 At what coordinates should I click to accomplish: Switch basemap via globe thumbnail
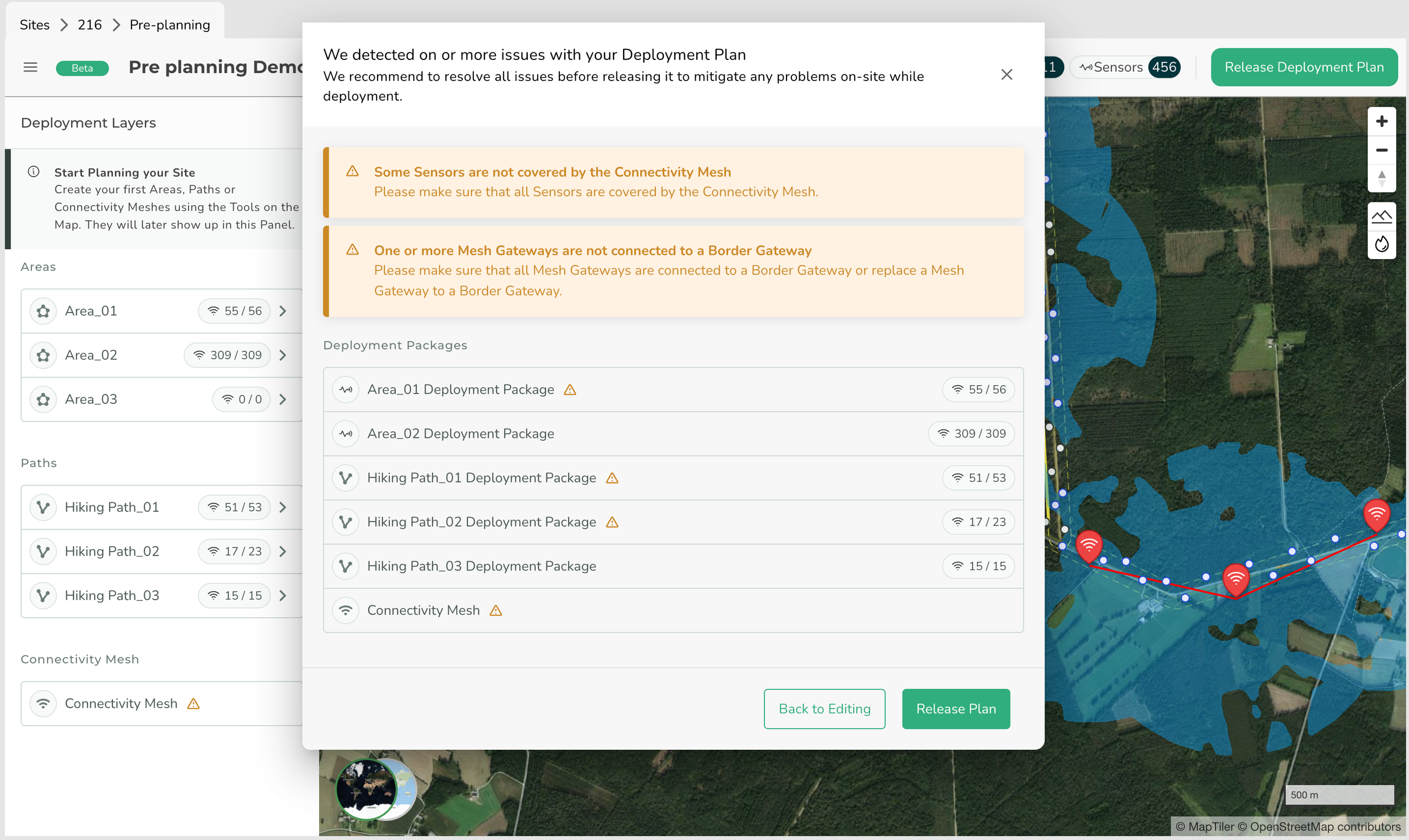(x=367, y=789)
